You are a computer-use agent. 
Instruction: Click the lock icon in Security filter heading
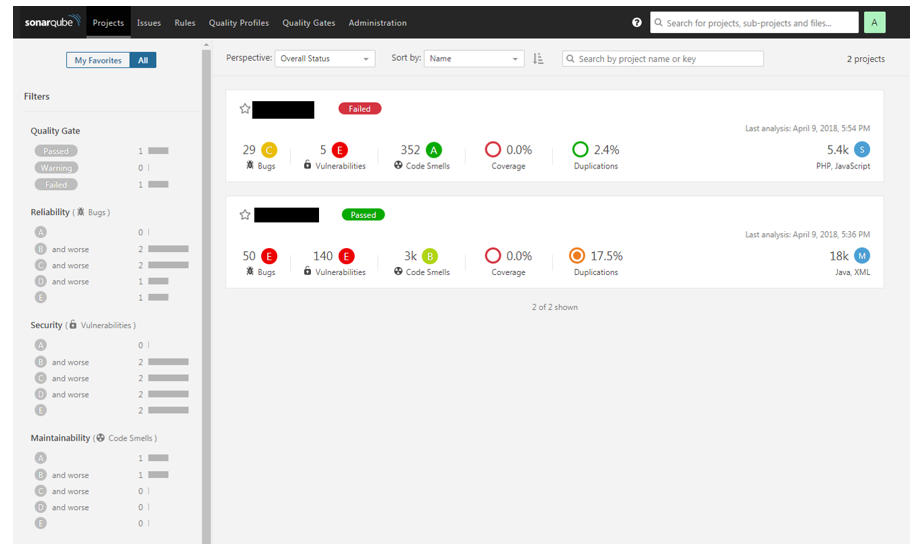click(73, 324)
